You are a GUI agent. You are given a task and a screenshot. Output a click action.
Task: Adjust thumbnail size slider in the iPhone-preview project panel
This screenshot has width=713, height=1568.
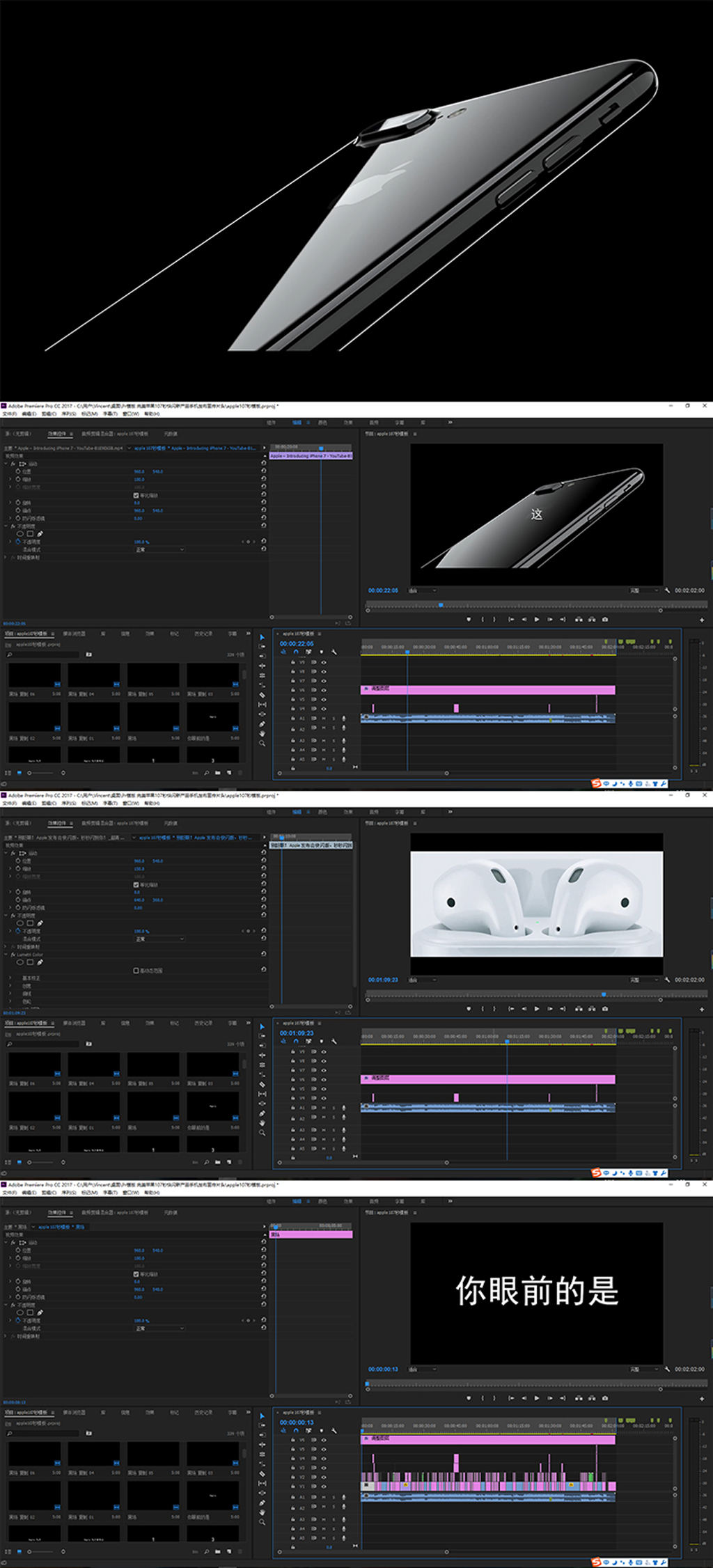pyautogui.click(x=40, y=773)
